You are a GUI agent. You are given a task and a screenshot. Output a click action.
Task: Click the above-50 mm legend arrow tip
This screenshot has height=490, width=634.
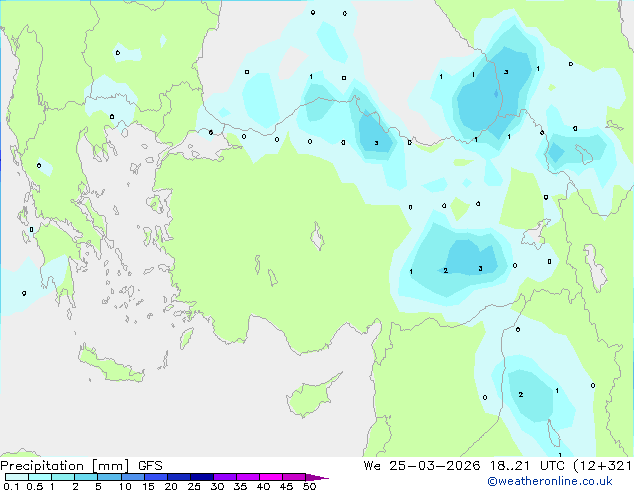tap(317, 477)
